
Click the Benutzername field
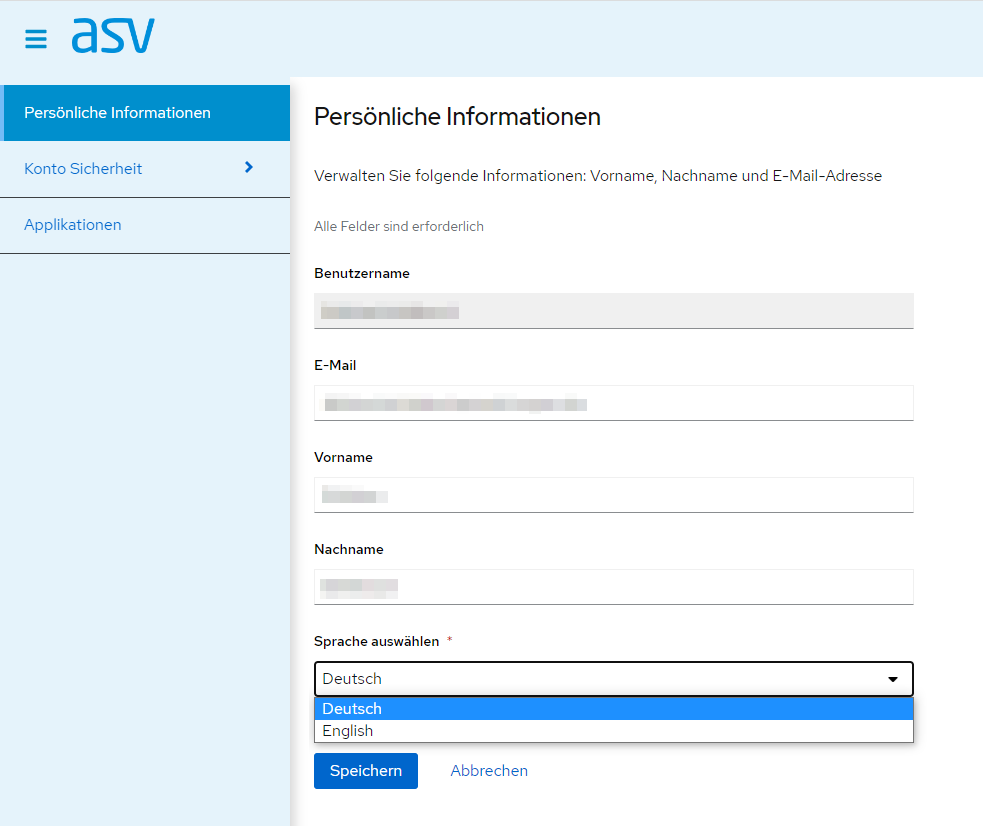pos(614,311)
